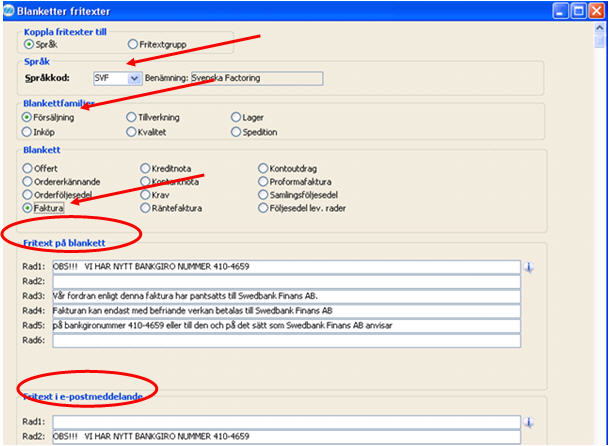Select the Spedition radio button

pyautogui.click(x=236, y=132)
